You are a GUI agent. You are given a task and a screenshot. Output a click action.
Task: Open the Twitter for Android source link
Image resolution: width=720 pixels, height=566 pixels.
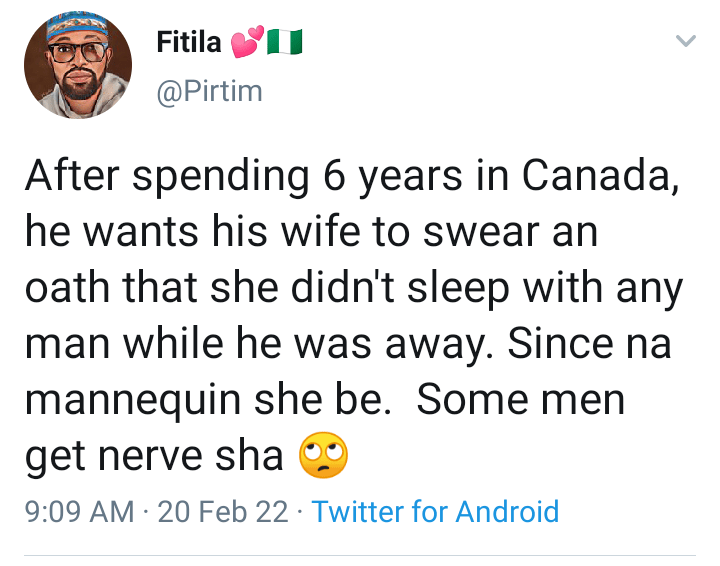pyautogui.click(x=435, y=512)
